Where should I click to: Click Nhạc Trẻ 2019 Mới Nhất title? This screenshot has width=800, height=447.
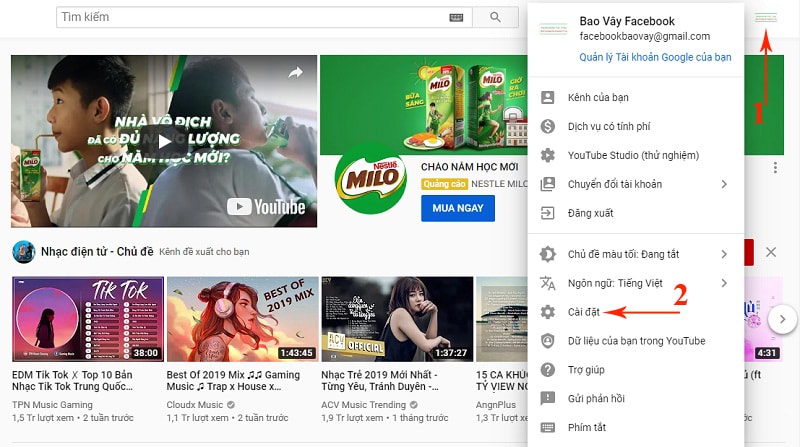[380, 381]
